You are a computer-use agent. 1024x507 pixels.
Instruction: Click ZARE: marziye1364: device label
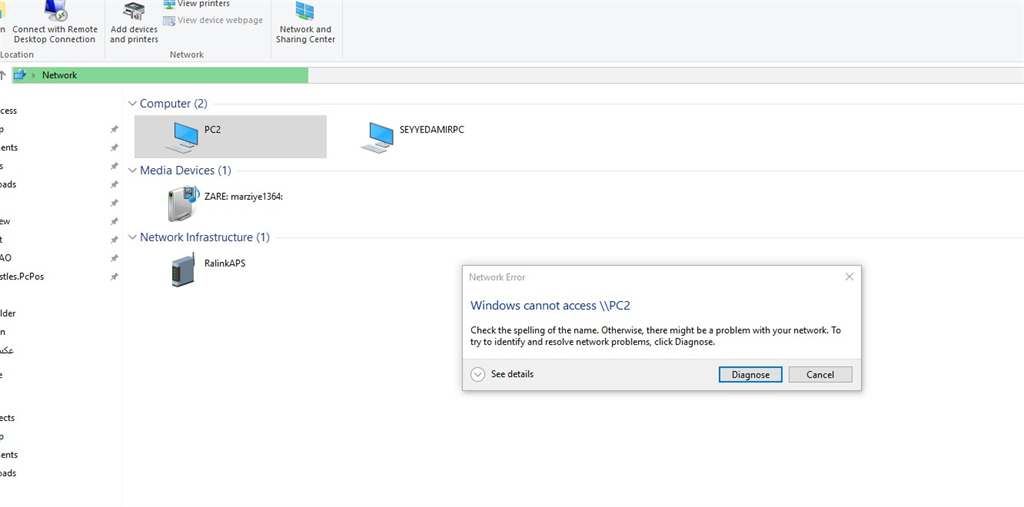point(244,197)
